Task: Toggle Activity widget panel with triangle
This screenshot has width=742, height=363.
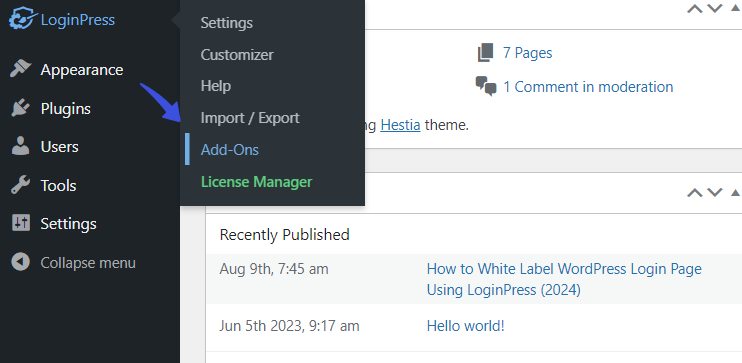Action: [x=736, y=192]
